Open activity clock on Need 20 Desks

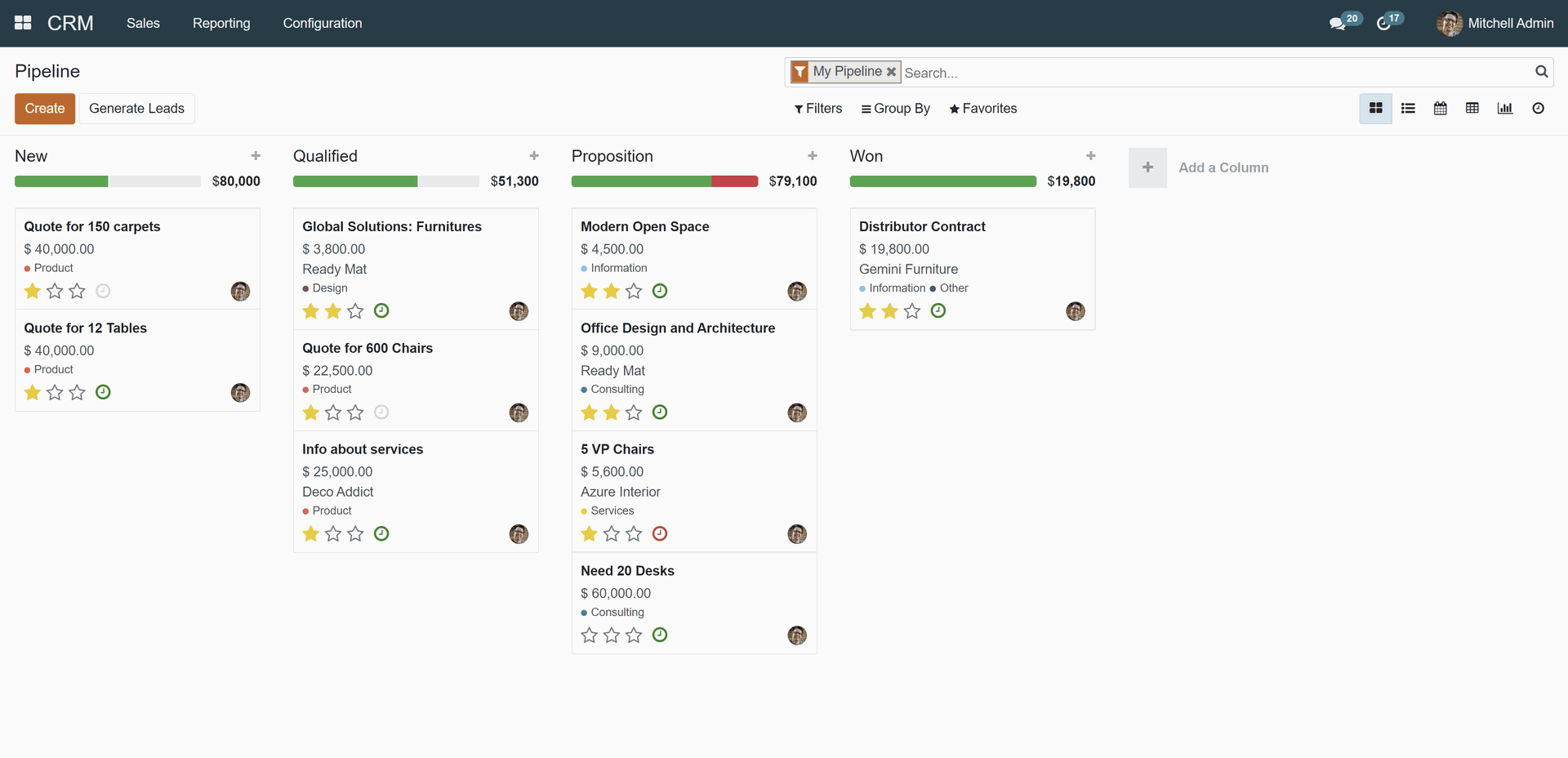(x=660, y=635)
